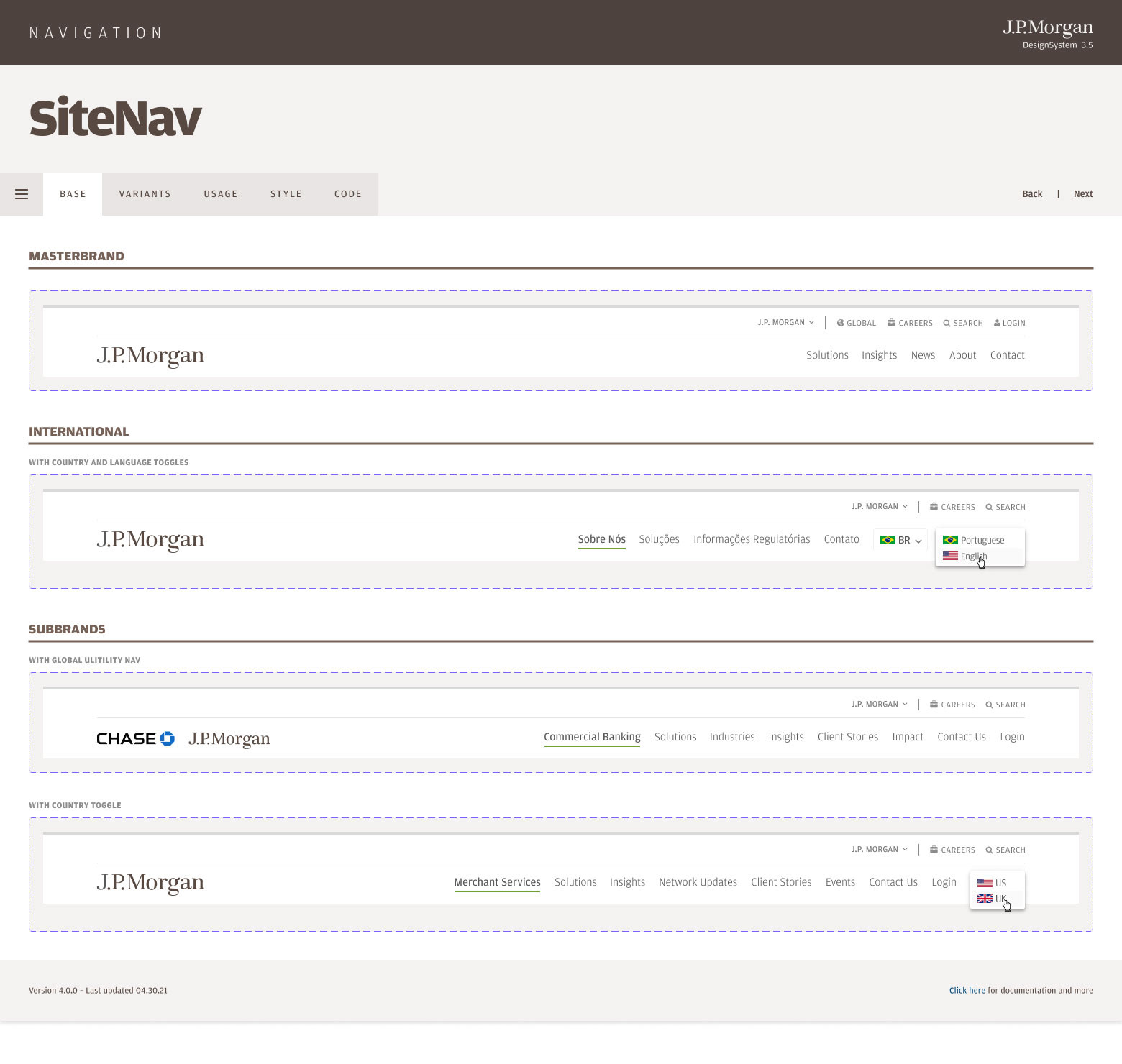
Task: Click CAREERS briefcase in International nav
Action: 952,507
